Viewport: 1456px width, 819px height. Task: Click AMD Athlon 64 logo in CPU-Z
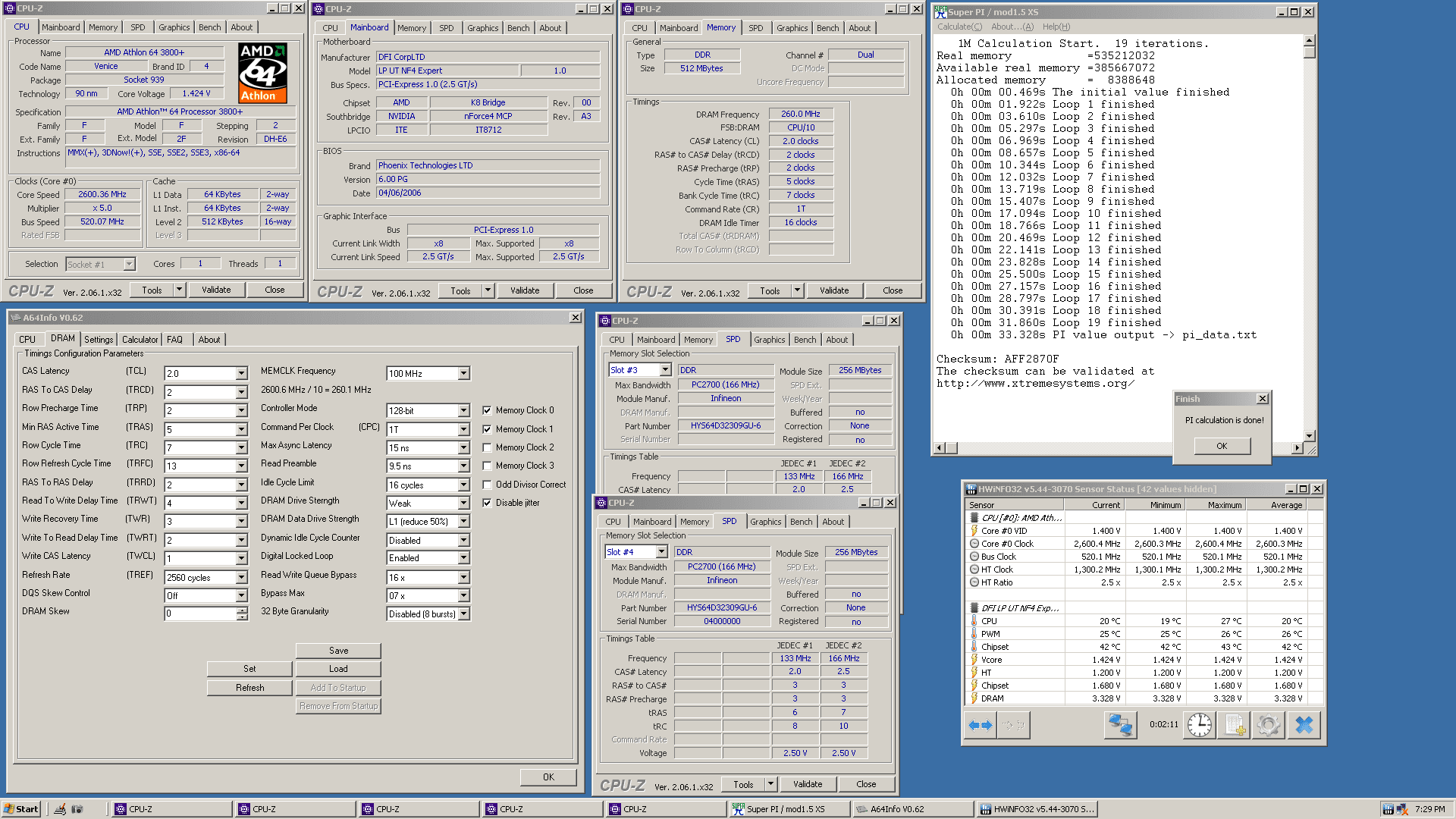(x=262, y=73)
